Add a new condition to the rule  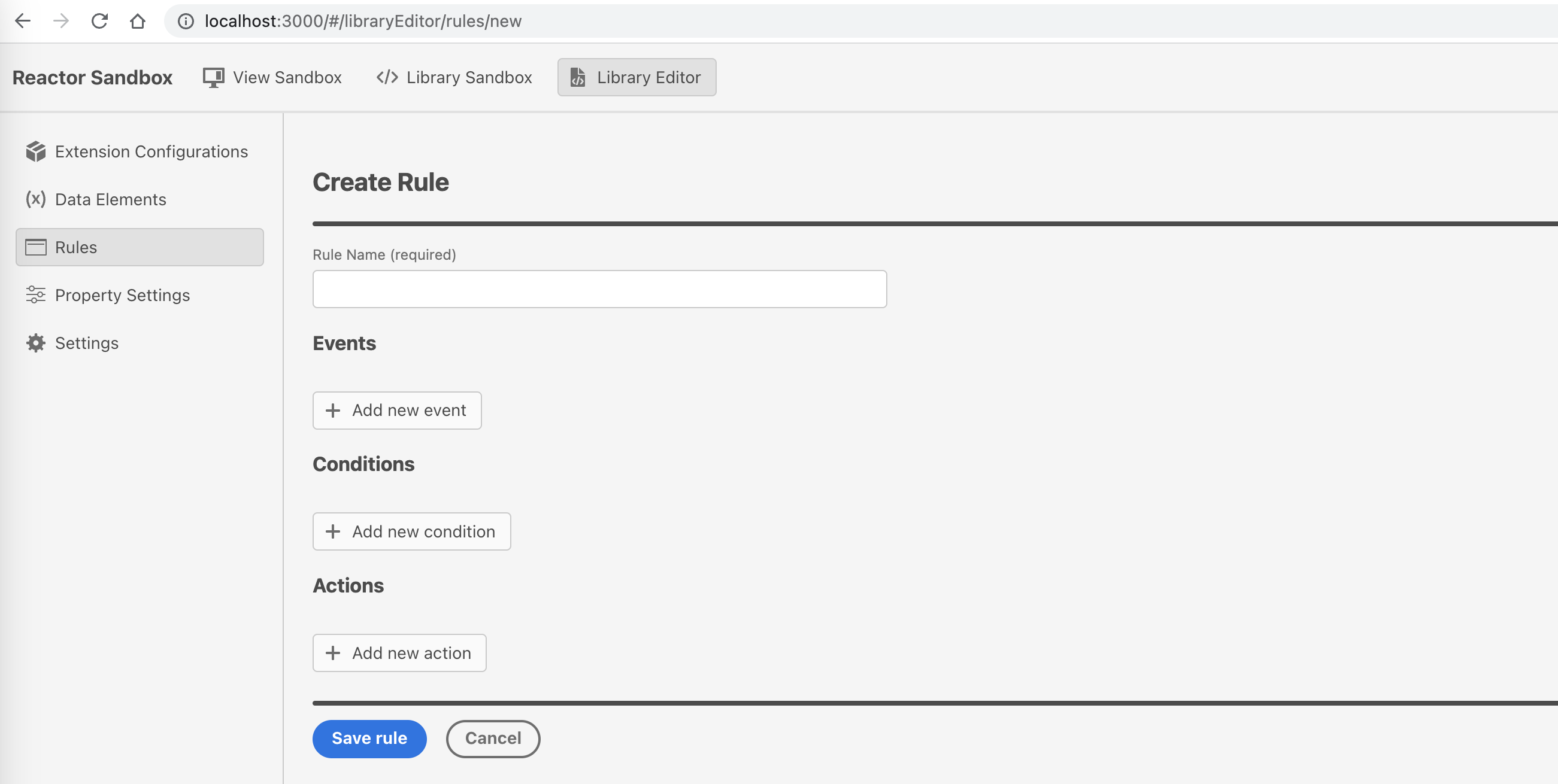click(x=411, y=531)
